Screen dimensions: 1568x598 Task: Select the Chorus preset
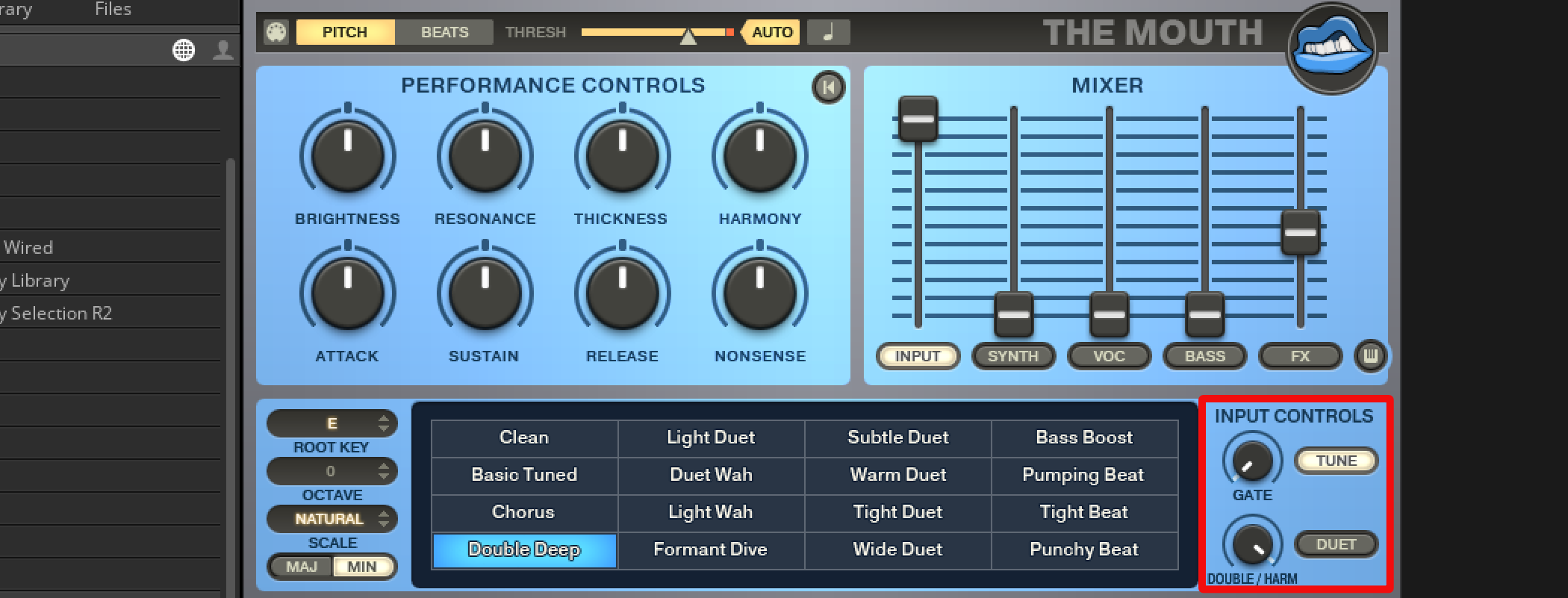point(524,513)
